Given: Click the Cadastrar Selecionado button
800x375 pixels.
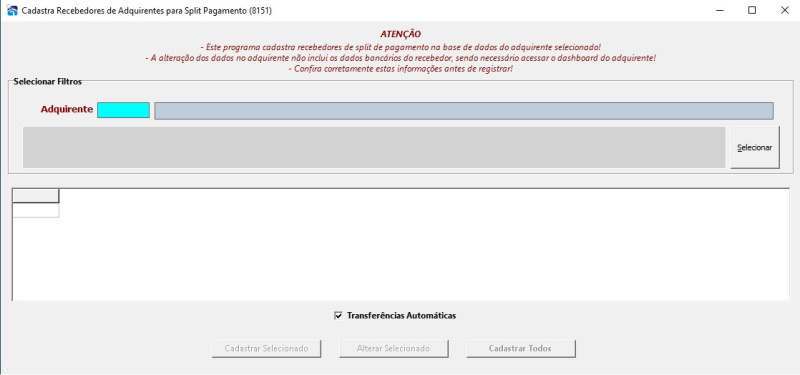Looking at the screenshot, I should (266, 348).
